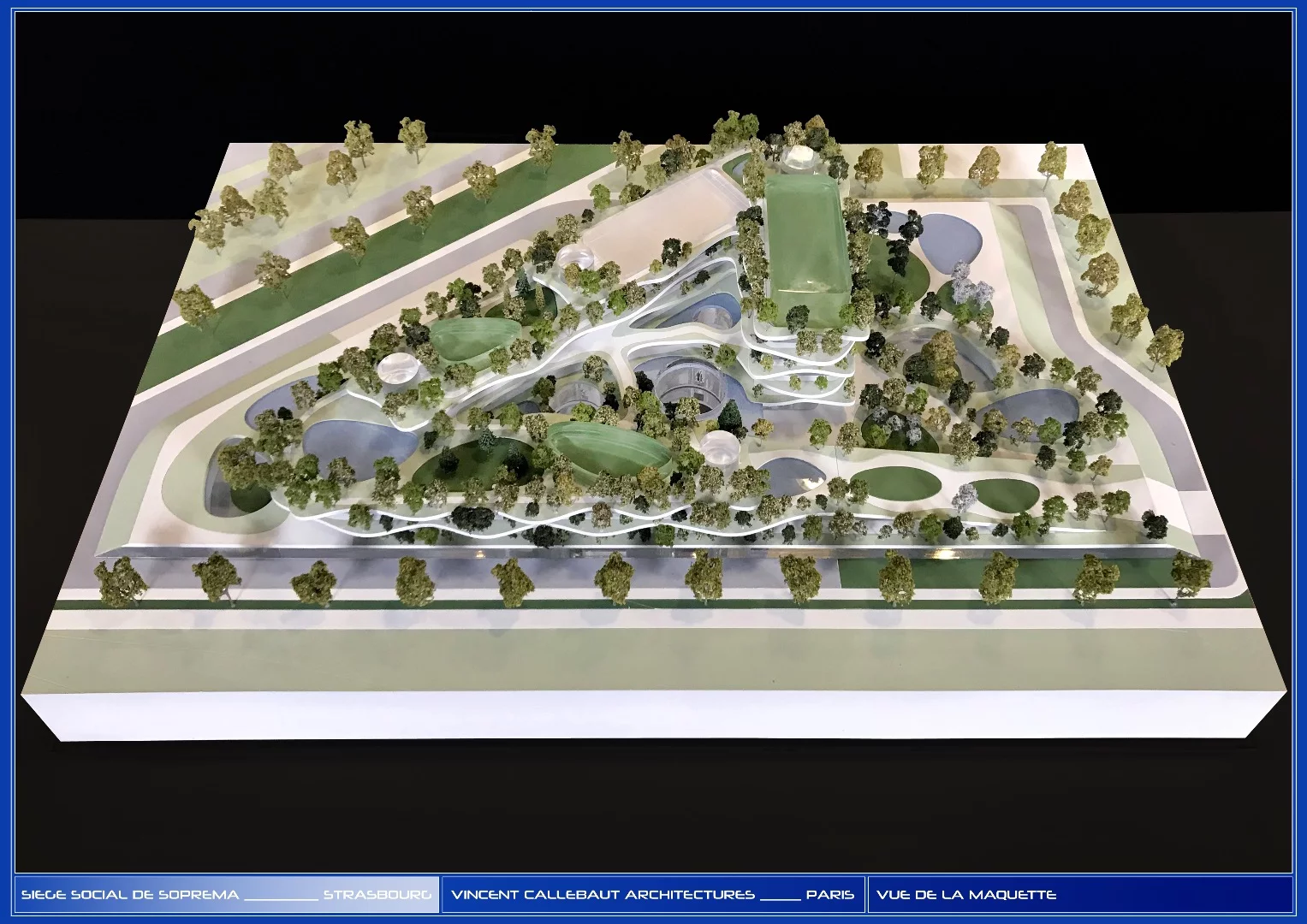Click the VINCENT CALLEBAUT ARCHITECTURES Paris credit

603,892
